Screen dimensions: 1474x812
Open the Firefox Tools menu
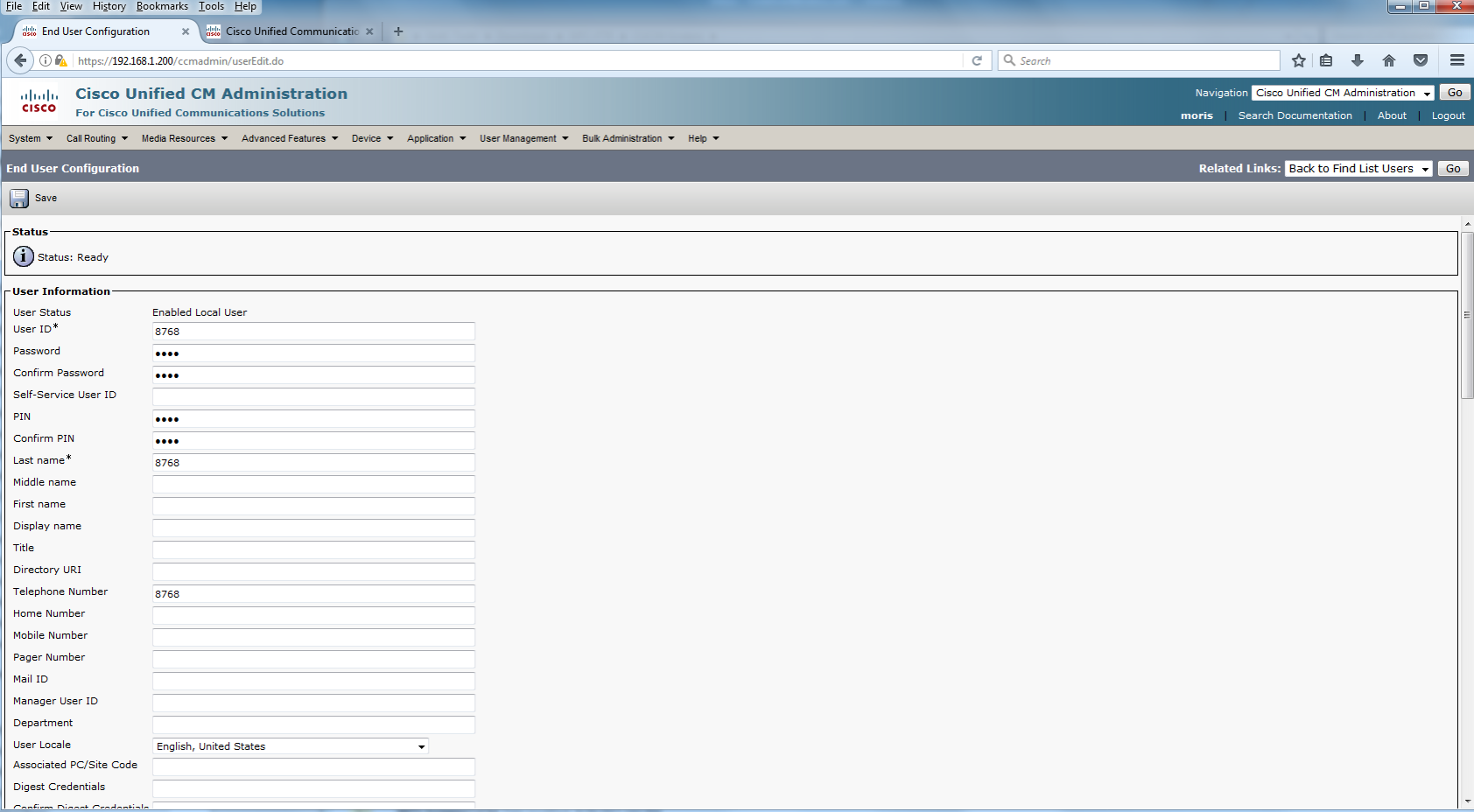pos(211,6)
